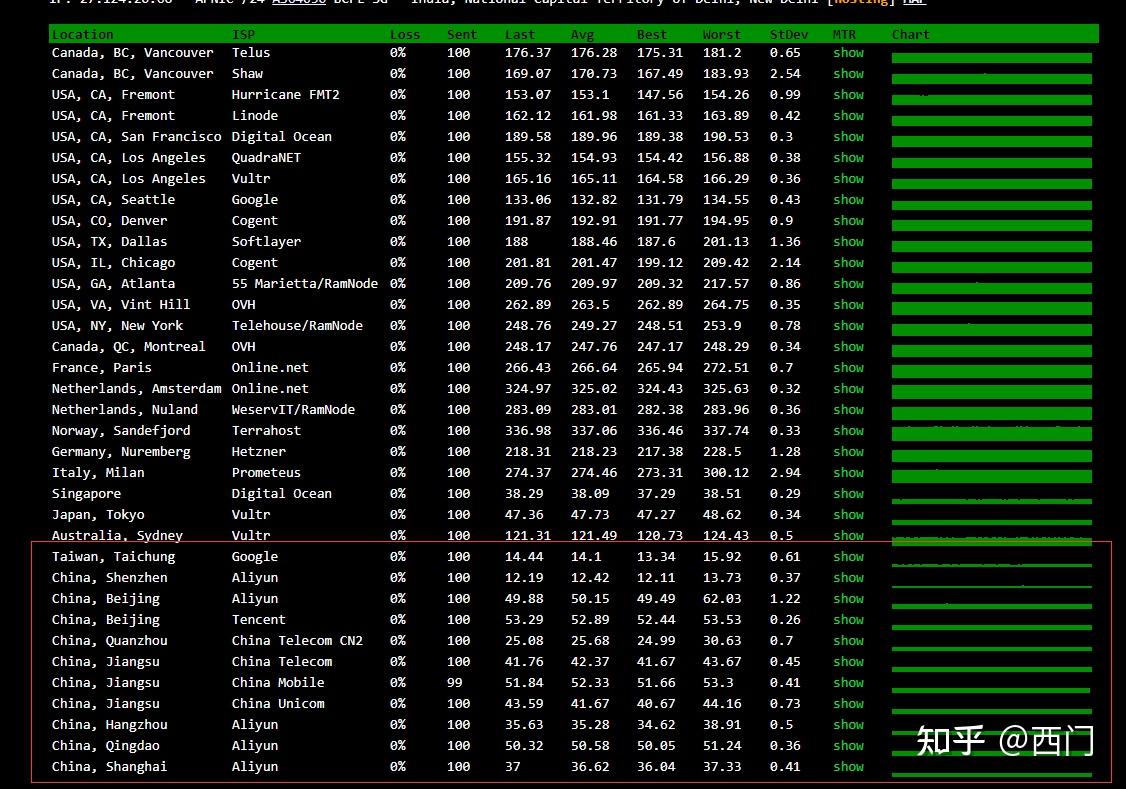Open the show link for Jiangsu China Telecom
The image size is (1126, 789).
tap(848, 662)
